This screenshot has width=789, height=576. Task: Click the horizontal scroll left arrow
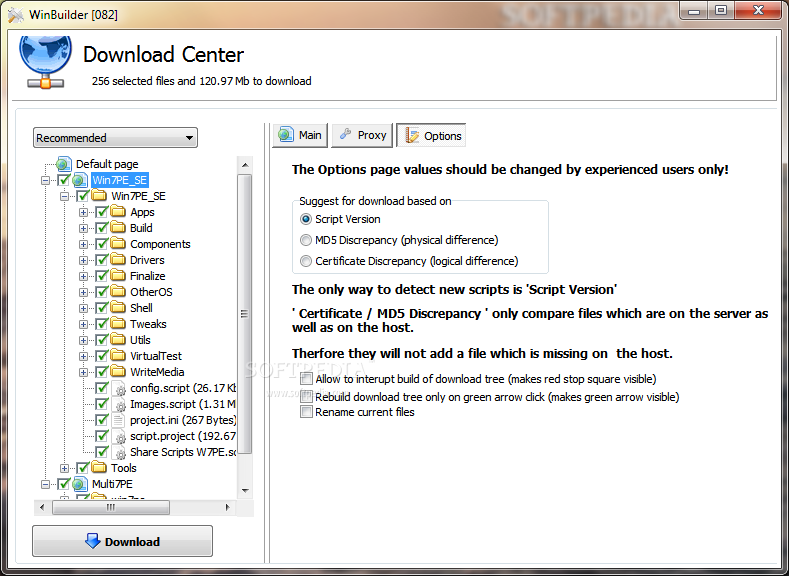[x=42, y=507]
